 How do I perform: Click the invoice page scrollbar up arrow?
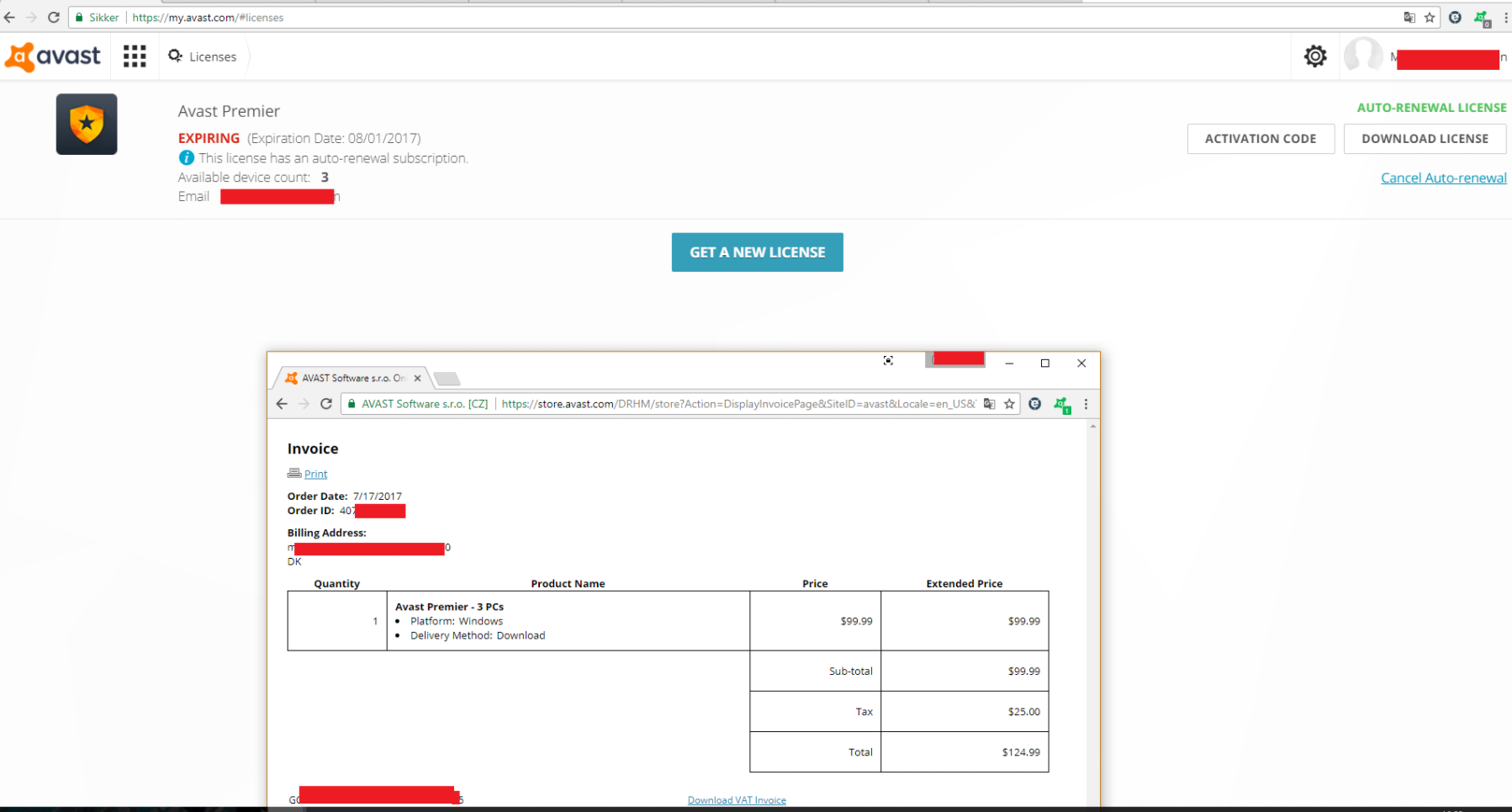click(x=1092, y=427)
